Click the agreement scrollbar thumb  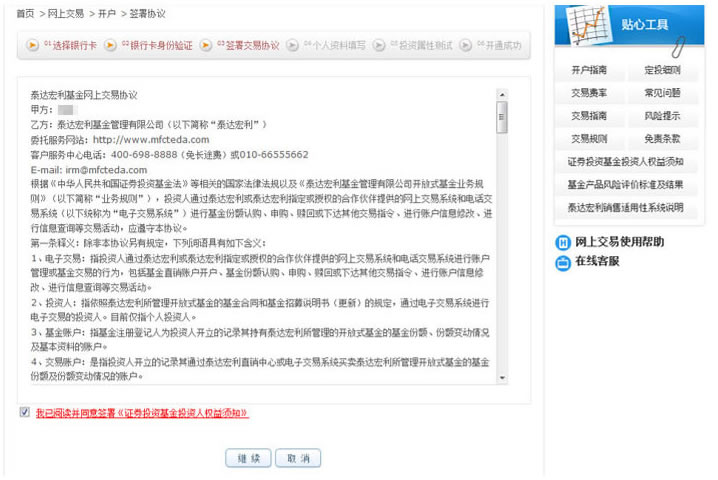click(x=502, y=117)
